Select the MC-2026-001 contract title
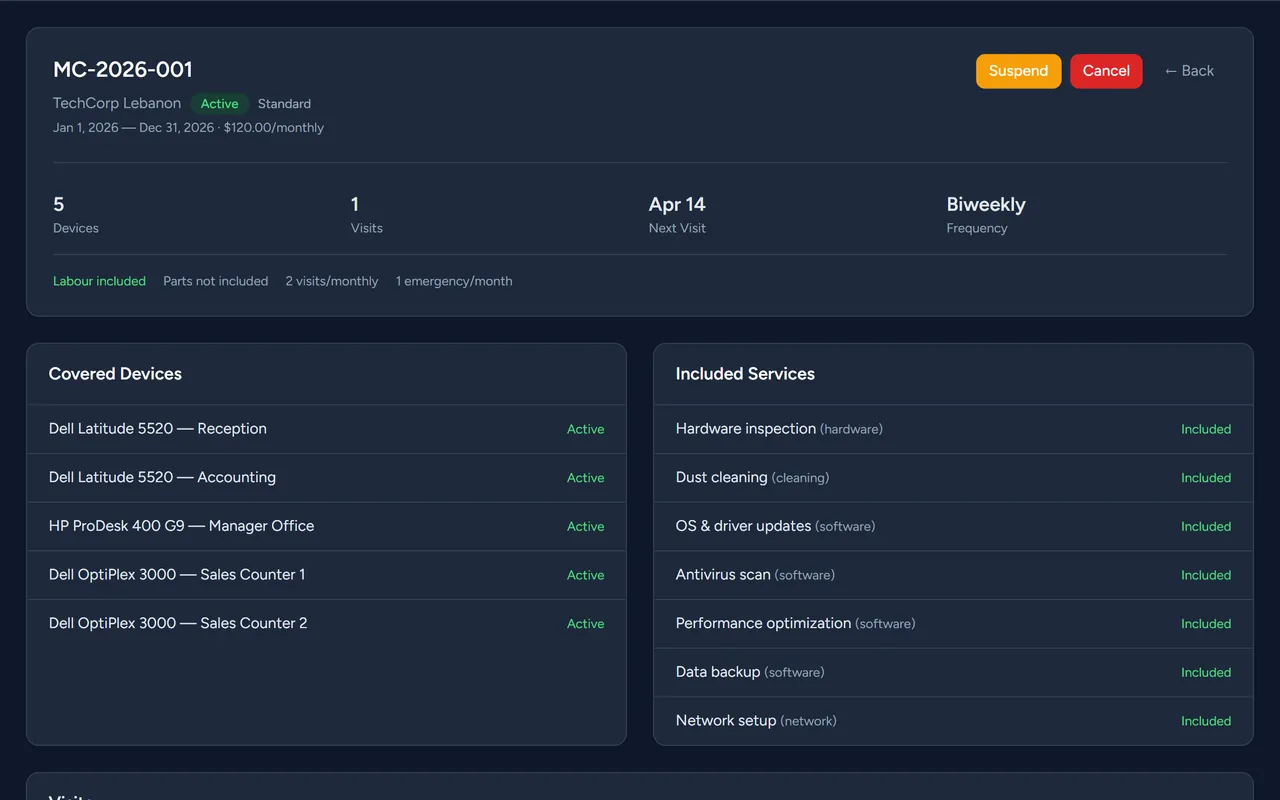The image size is (1280, 800). point(123,69)
